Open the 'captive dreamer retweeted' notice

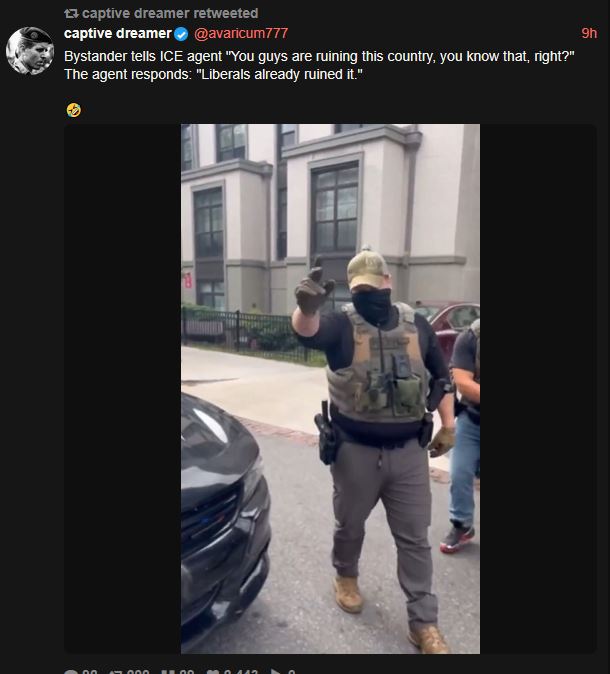(x=161, y=13)
